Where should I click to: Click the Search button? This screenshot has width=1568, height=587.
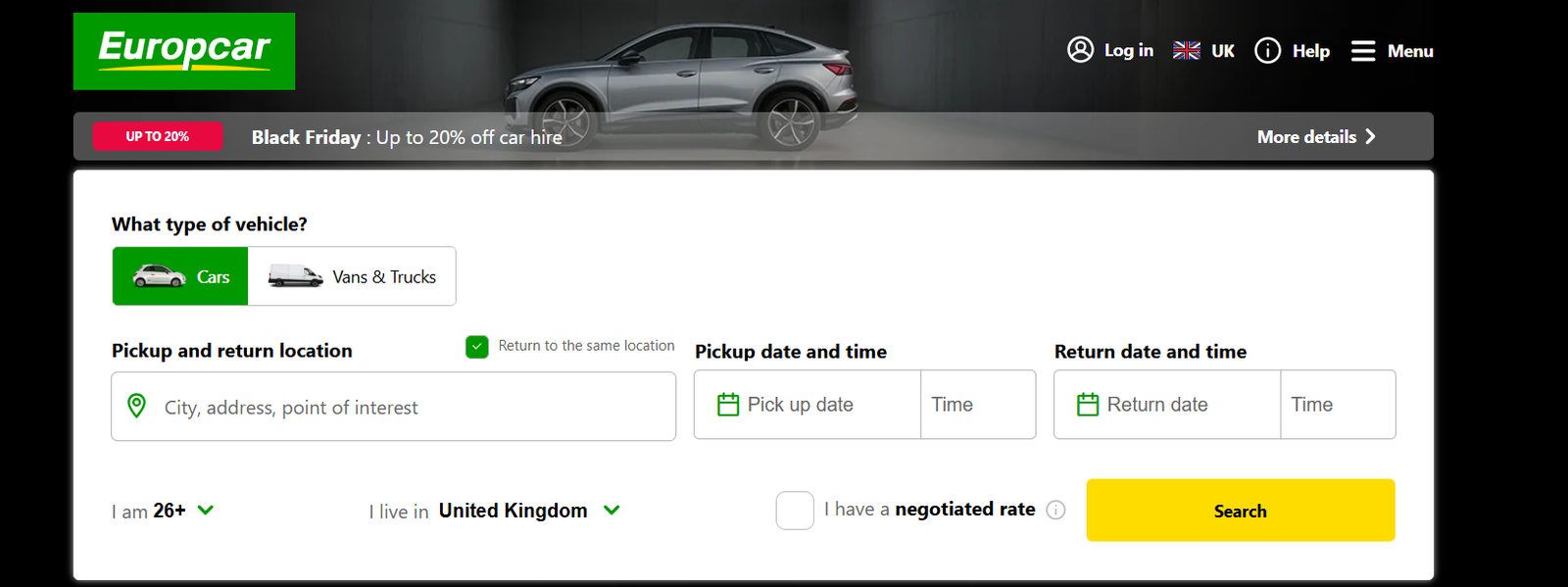tap(1239, 511)
